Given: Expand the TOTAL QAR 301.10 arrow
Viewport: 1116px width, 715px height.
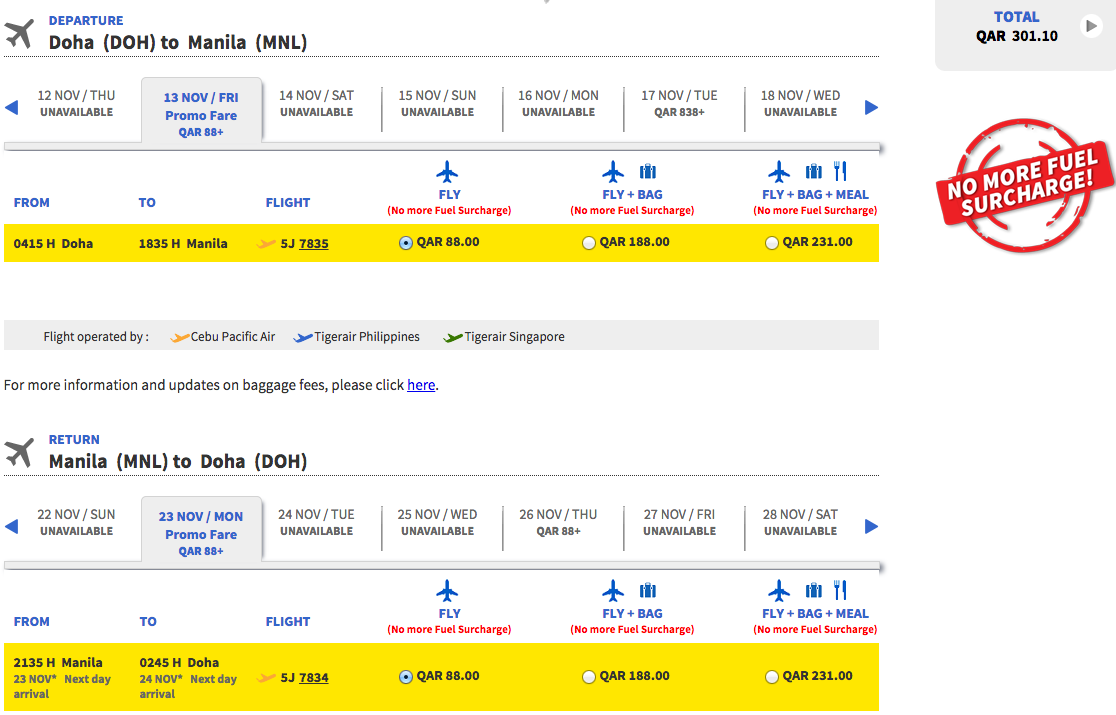Looking at the screenshot, I should pyautogui.click(x=1090, y=26).
